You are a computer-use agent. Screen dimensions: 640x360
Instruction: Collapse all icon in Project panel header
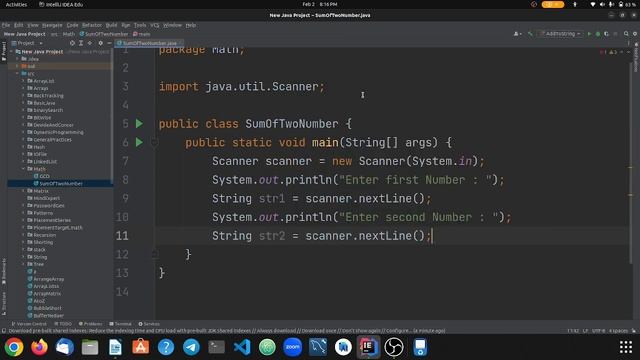tap(90, 43)
